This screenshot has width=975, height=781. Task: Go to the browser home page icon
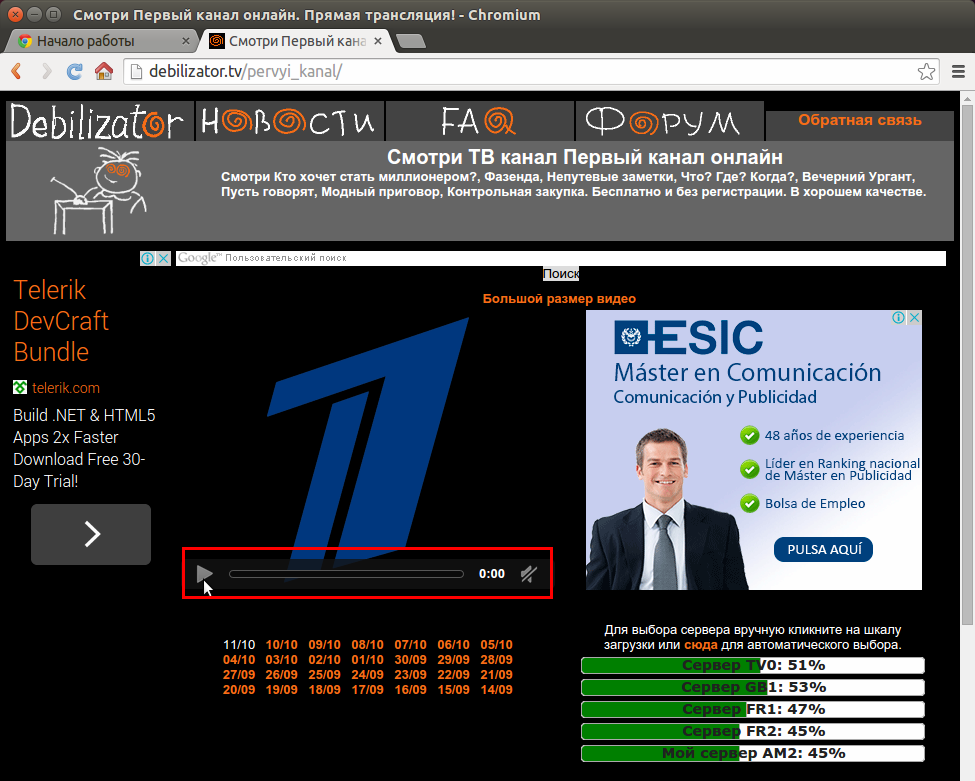tap(104, 72)
